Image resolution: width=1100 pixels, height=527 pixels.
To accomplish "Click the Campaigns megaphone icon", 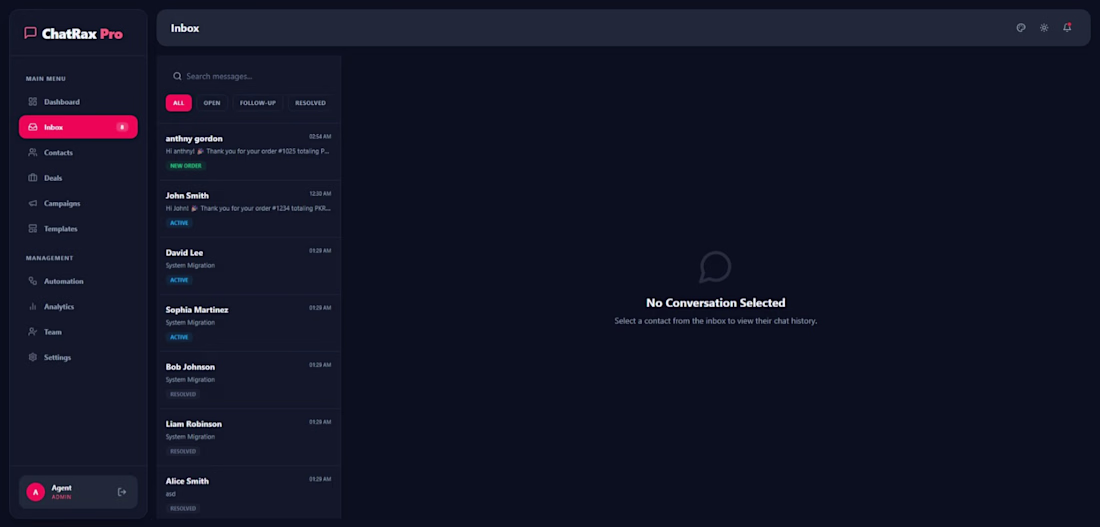I will [x=32, y=204].
